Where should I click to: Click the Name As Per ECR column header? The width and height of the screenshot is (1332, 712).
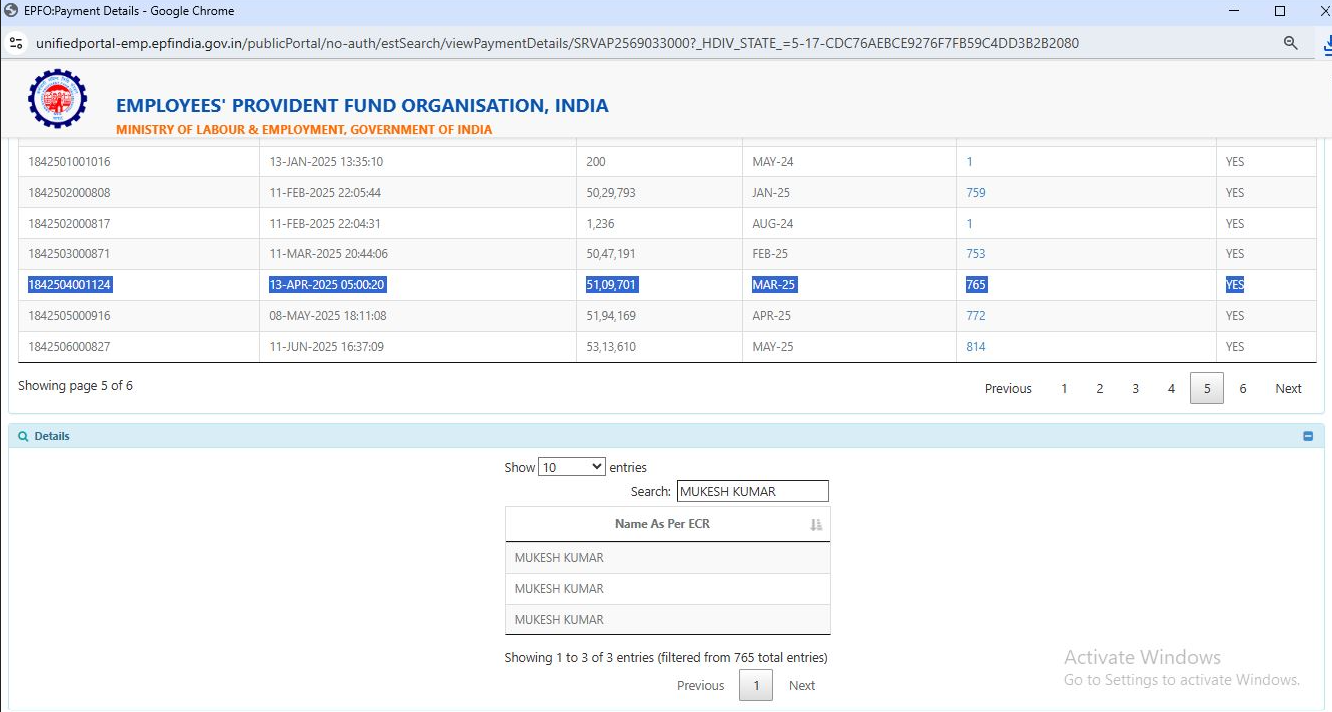coord(662,524)
